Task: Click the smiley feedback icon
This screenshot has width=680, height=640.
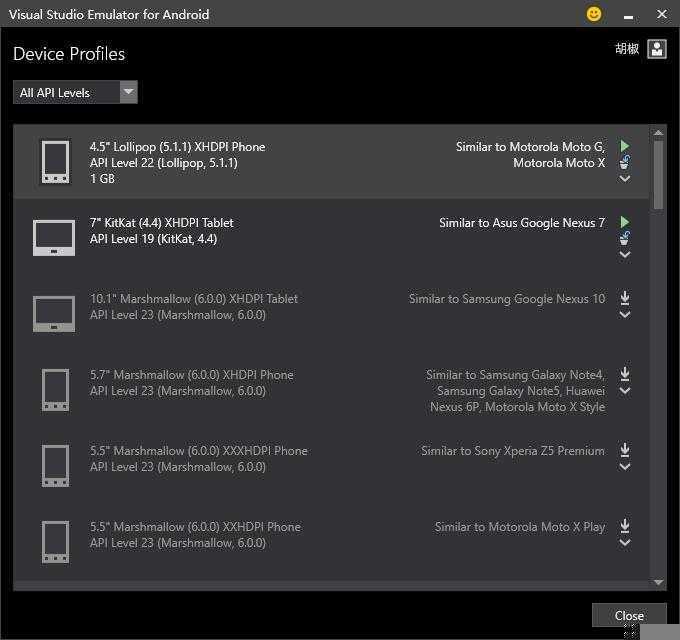Action: pyautogui.click(x=594, y=14)
